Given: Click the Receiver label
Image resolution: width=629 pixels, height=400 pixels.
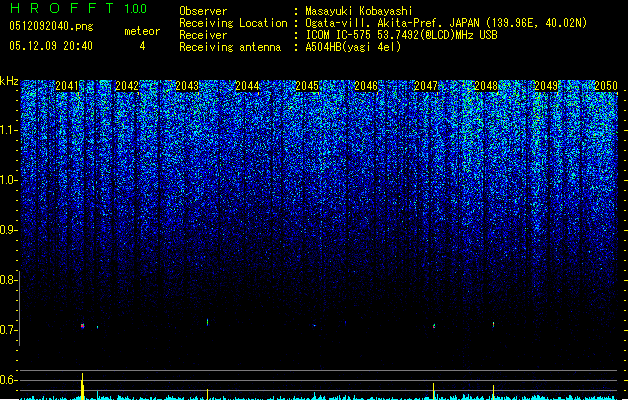Looking at the screenshot, I should (x=203, y=35).
